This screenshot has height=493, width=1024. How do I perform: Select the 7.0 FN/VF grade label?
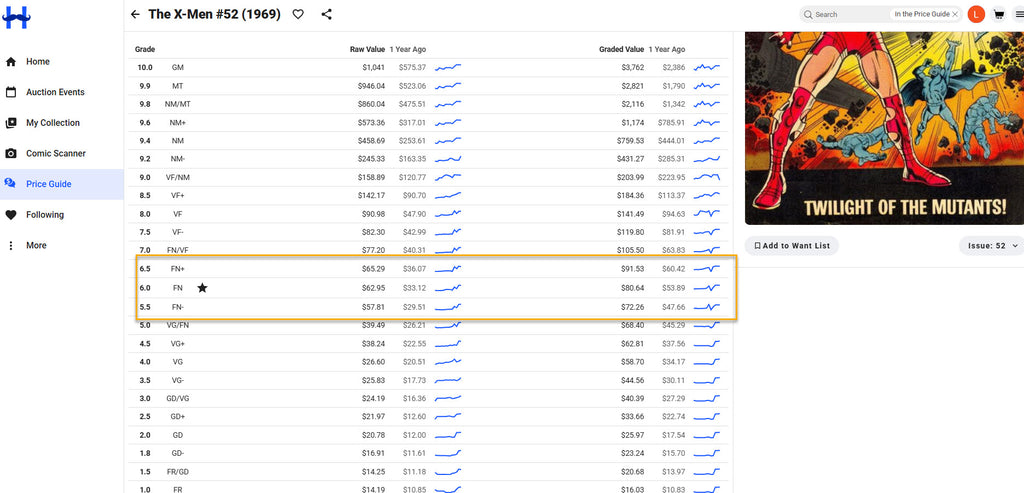pos(180,251)
